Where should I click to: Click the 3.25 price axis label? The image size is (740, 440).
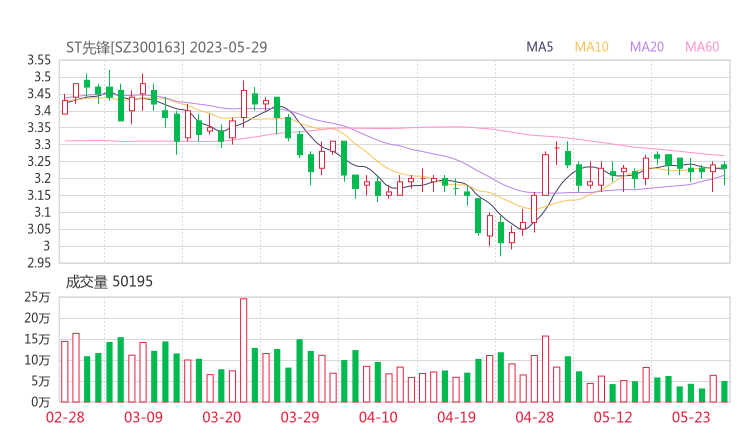(39, 161)
